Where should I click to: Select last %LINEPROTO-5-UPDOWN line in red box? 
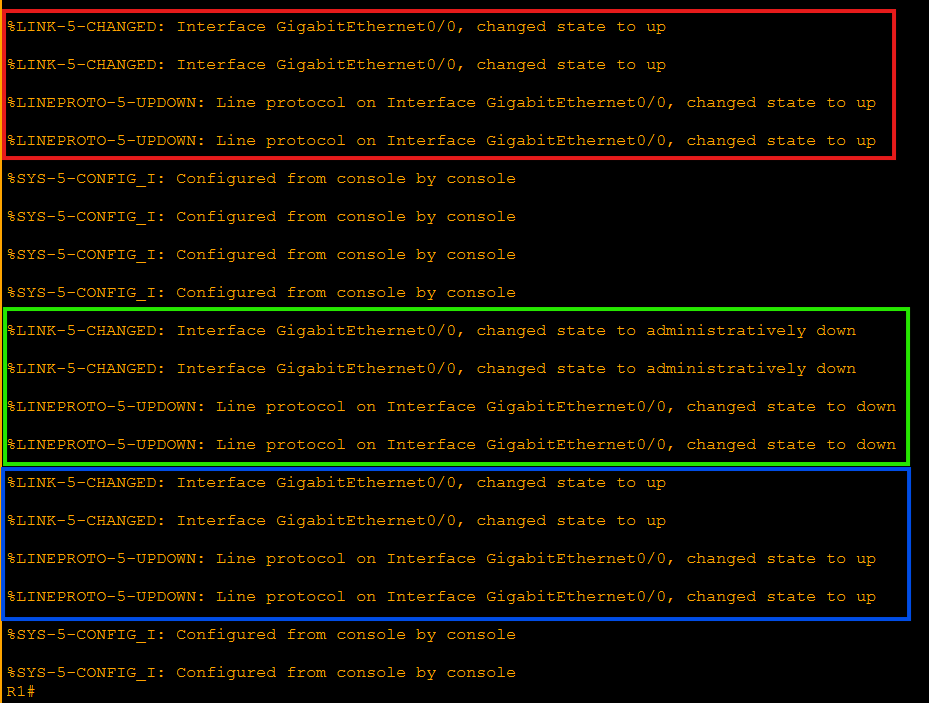click(x=440, y=141)
